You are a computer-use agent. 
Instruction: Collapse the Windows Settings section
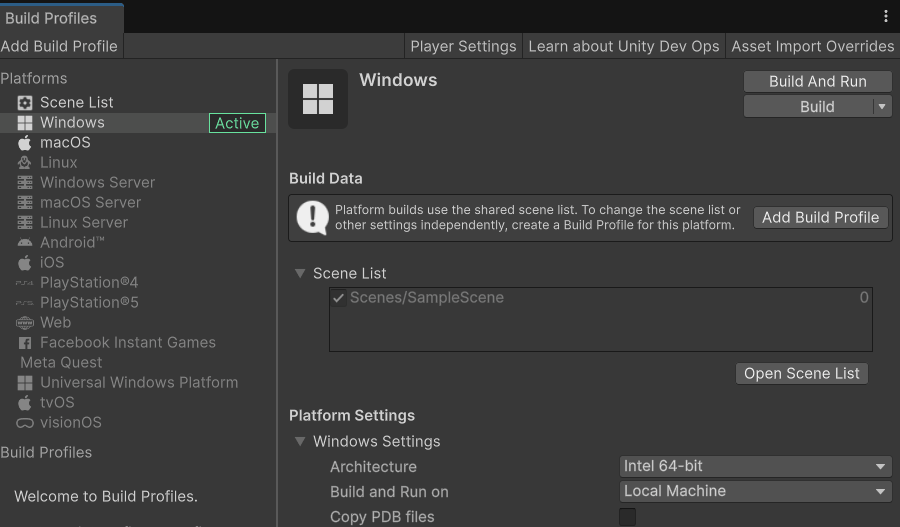click(x=300, y=441)
